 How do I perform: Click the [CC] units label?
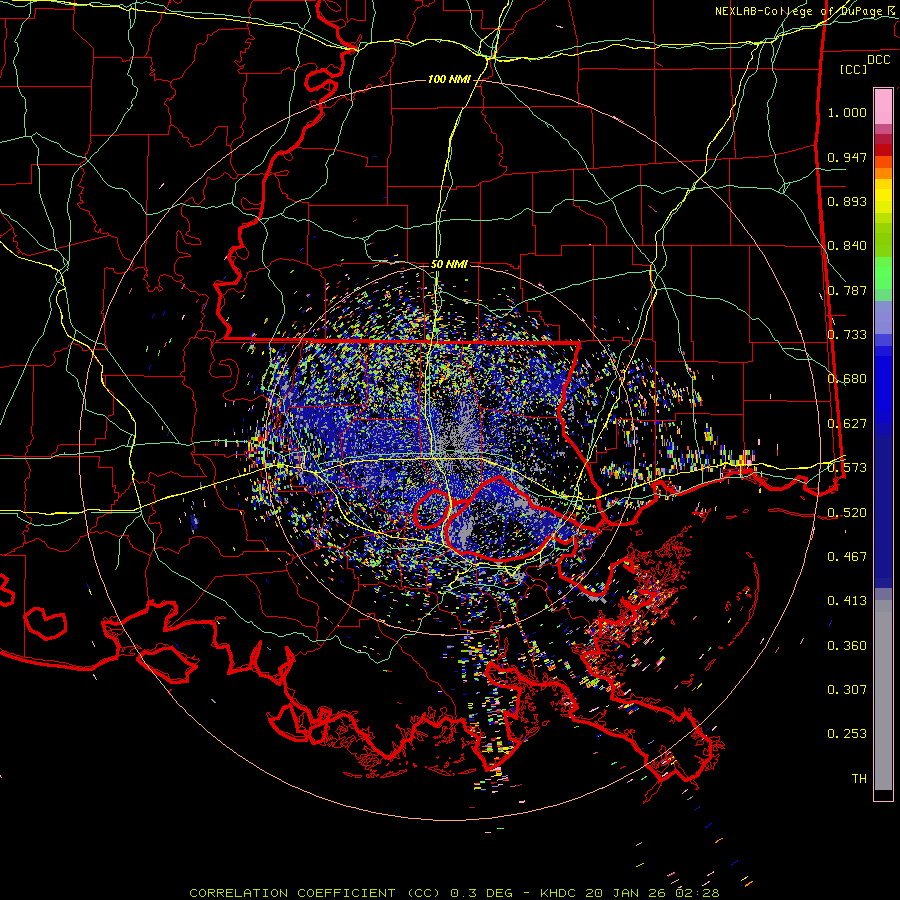(854, 69)
